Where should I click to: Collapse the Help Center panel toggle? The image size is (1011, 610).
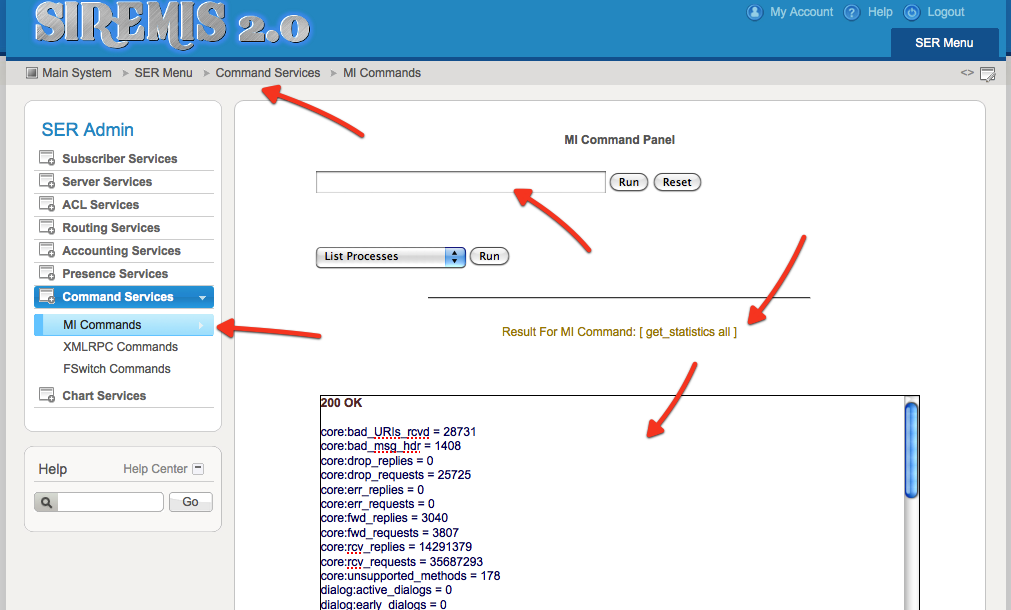(198, 469)
